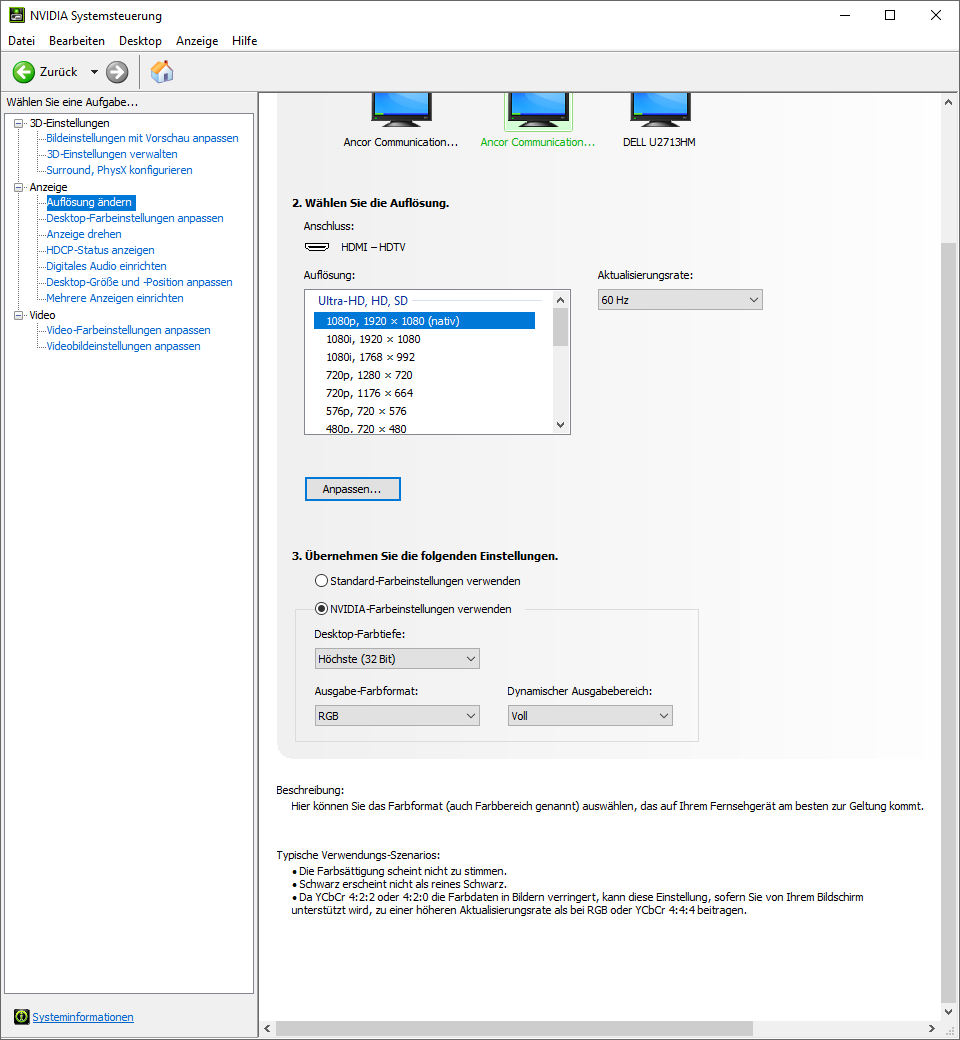
Task: Open the Ausgabe-Farbformat RGB dropdown
Action: point(397,716)
